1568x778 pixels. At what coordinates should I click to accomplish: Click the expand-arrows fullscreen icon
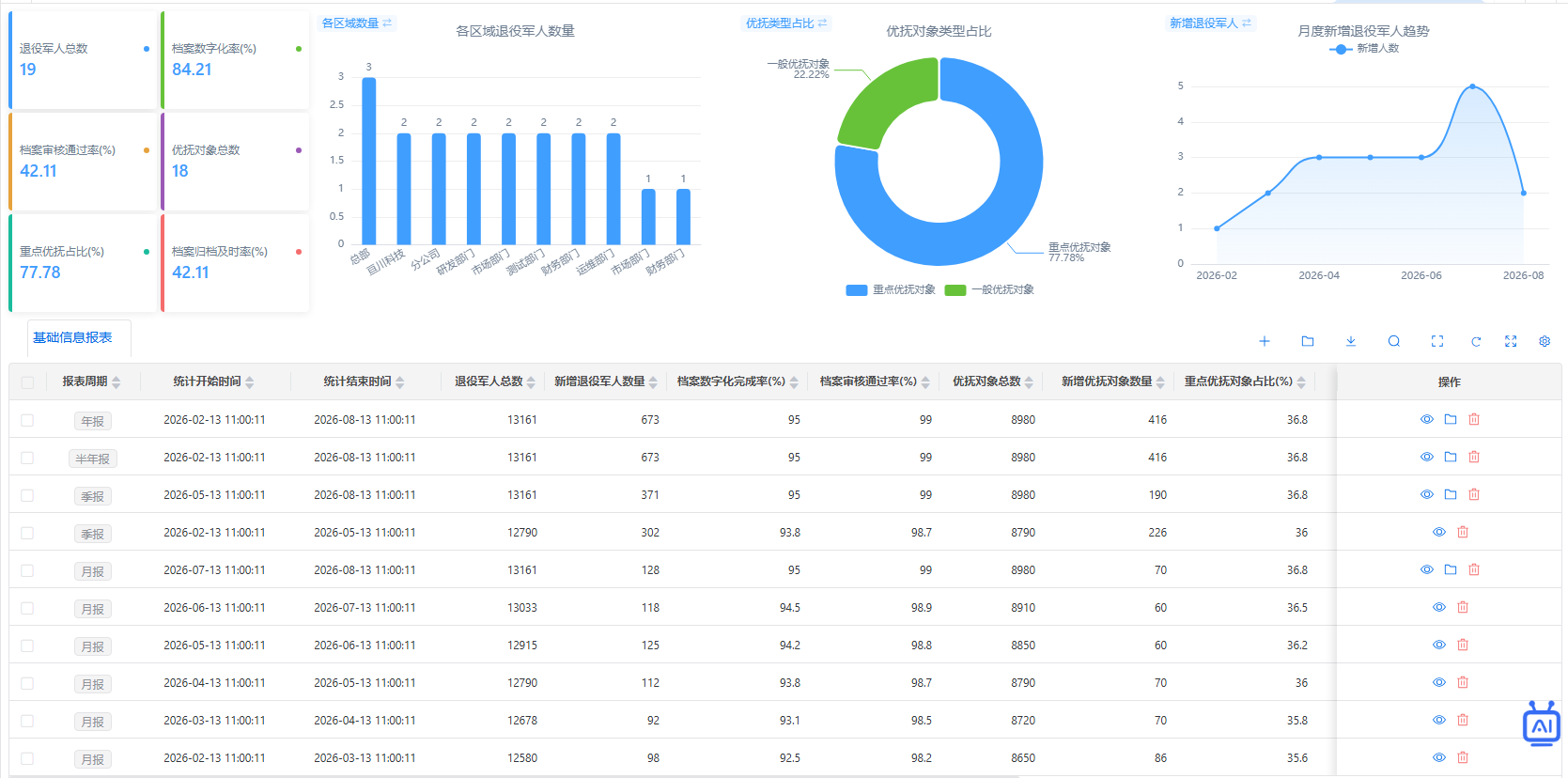pyautogui.click(x=1511, y=341)
